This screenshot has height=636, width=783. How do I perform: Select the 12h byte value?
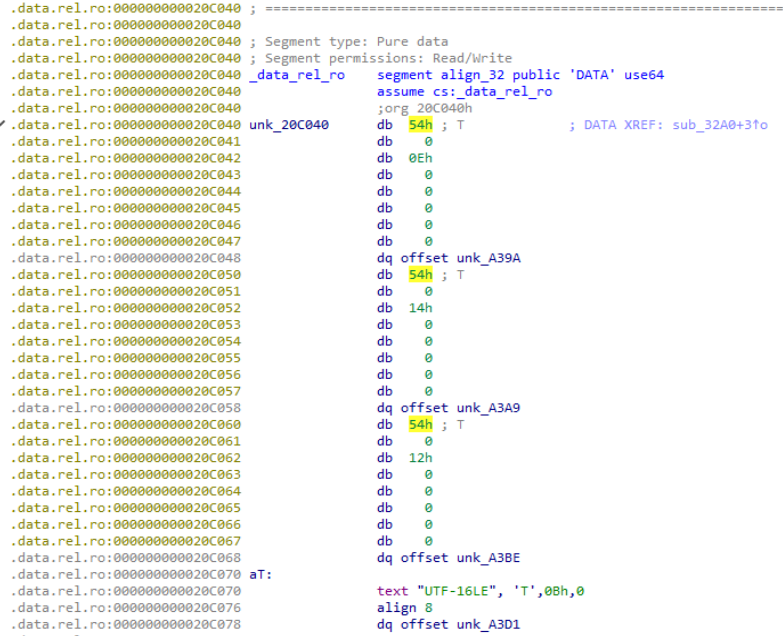click(420, 457)
